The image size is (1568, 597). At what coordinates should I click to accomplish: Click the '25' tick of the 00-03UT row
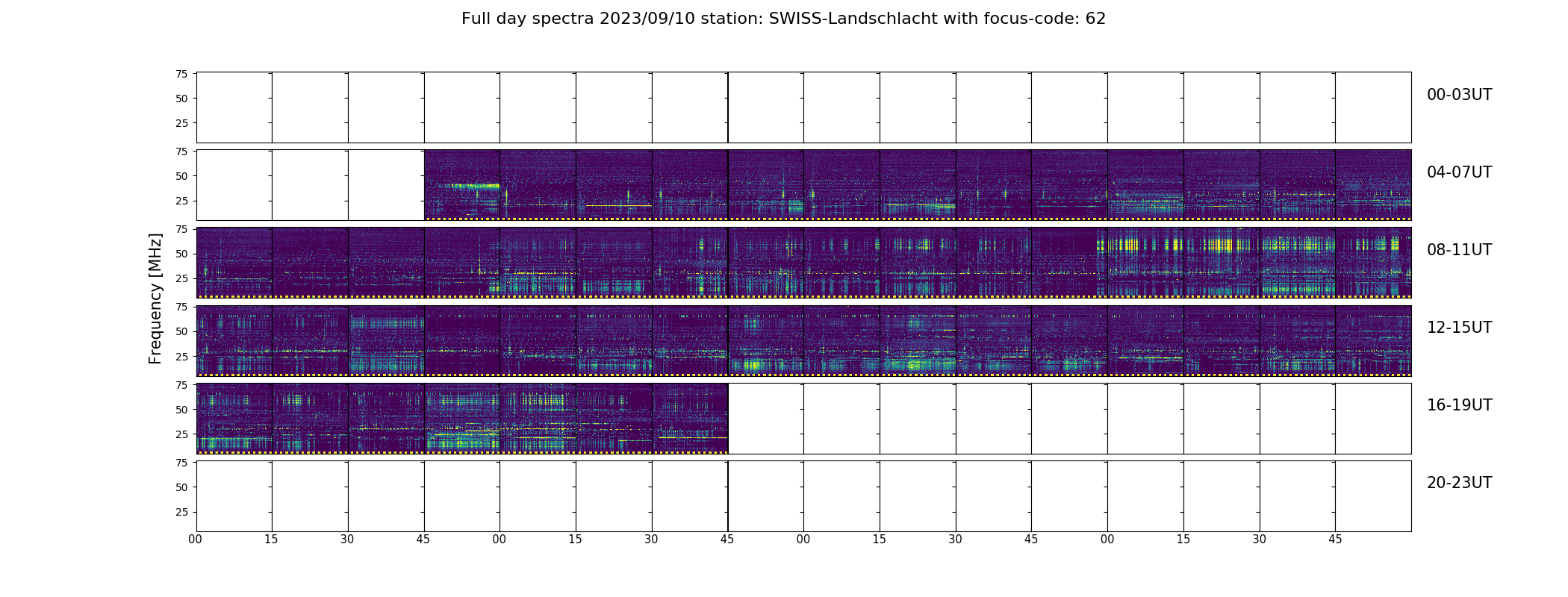(181, 123)
